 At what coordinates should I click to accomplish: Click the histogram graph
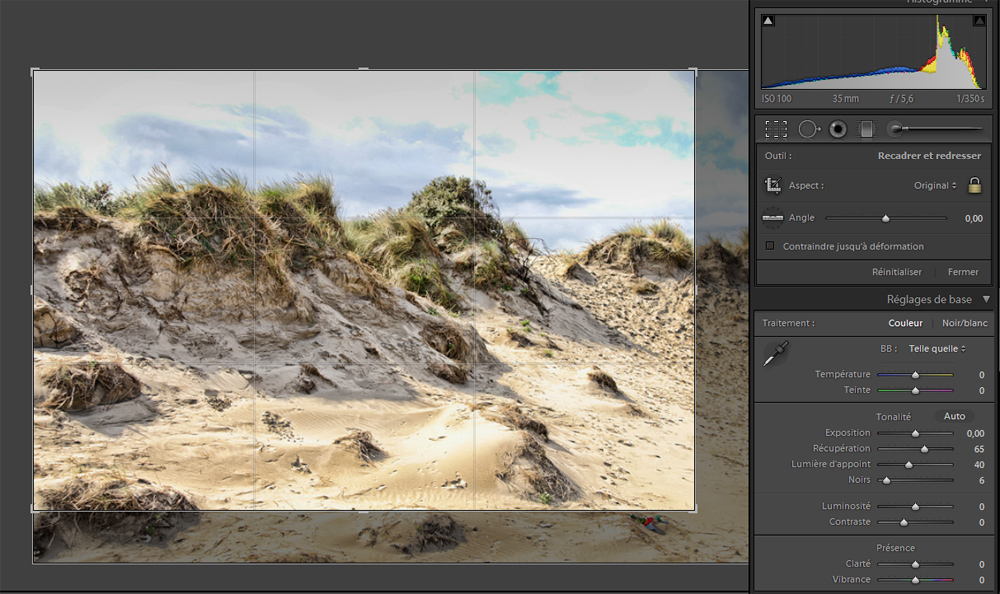click(x=874, y=52)
